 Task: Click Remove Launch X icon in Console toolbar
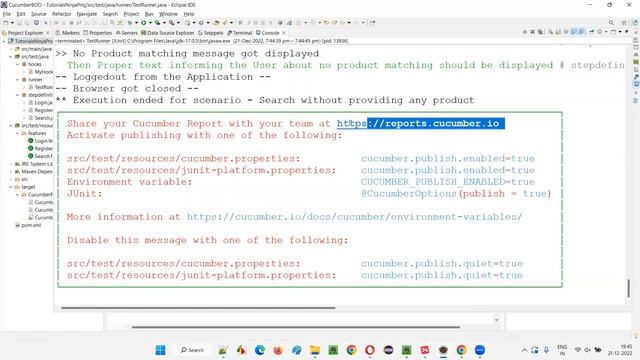532,32
